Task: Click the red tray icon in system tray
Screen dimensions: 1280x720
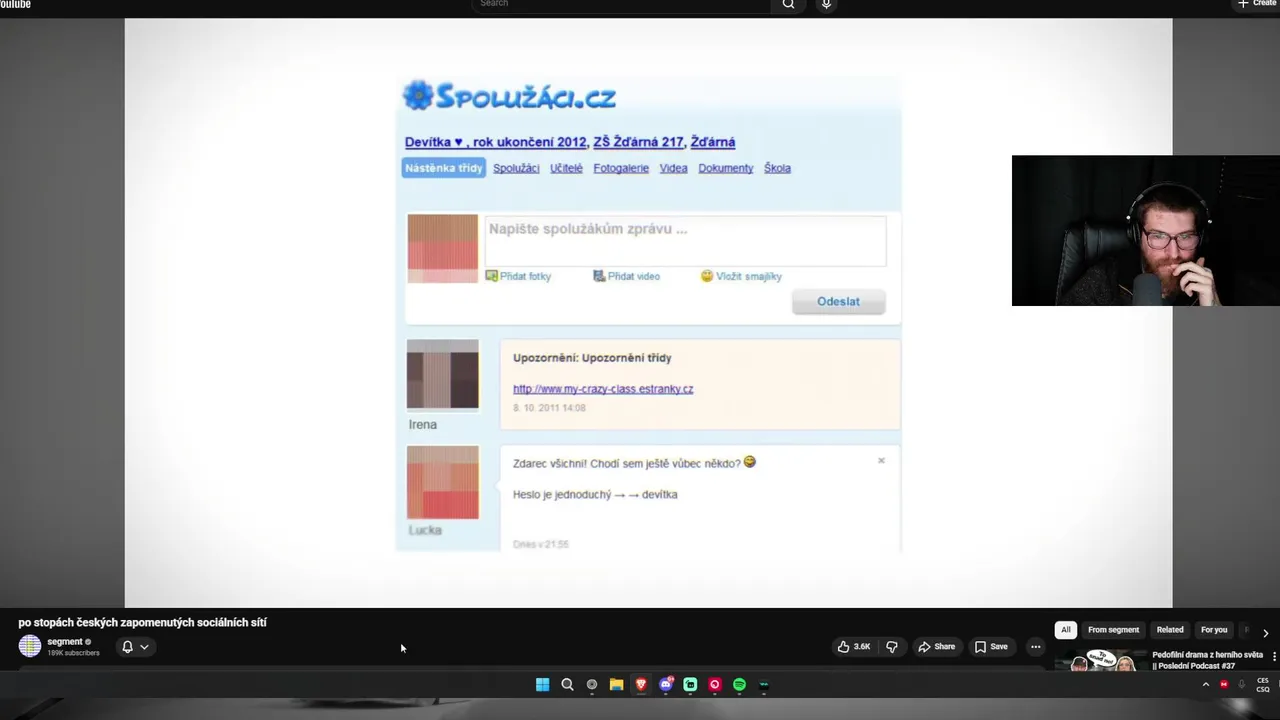Action: tap(1224, 685)
